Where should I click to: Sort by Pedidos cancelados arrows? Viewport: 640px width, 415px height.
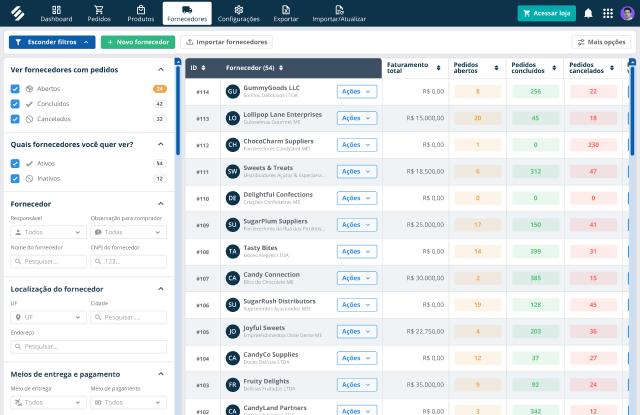pyautogui.click(x=612, y=68)
